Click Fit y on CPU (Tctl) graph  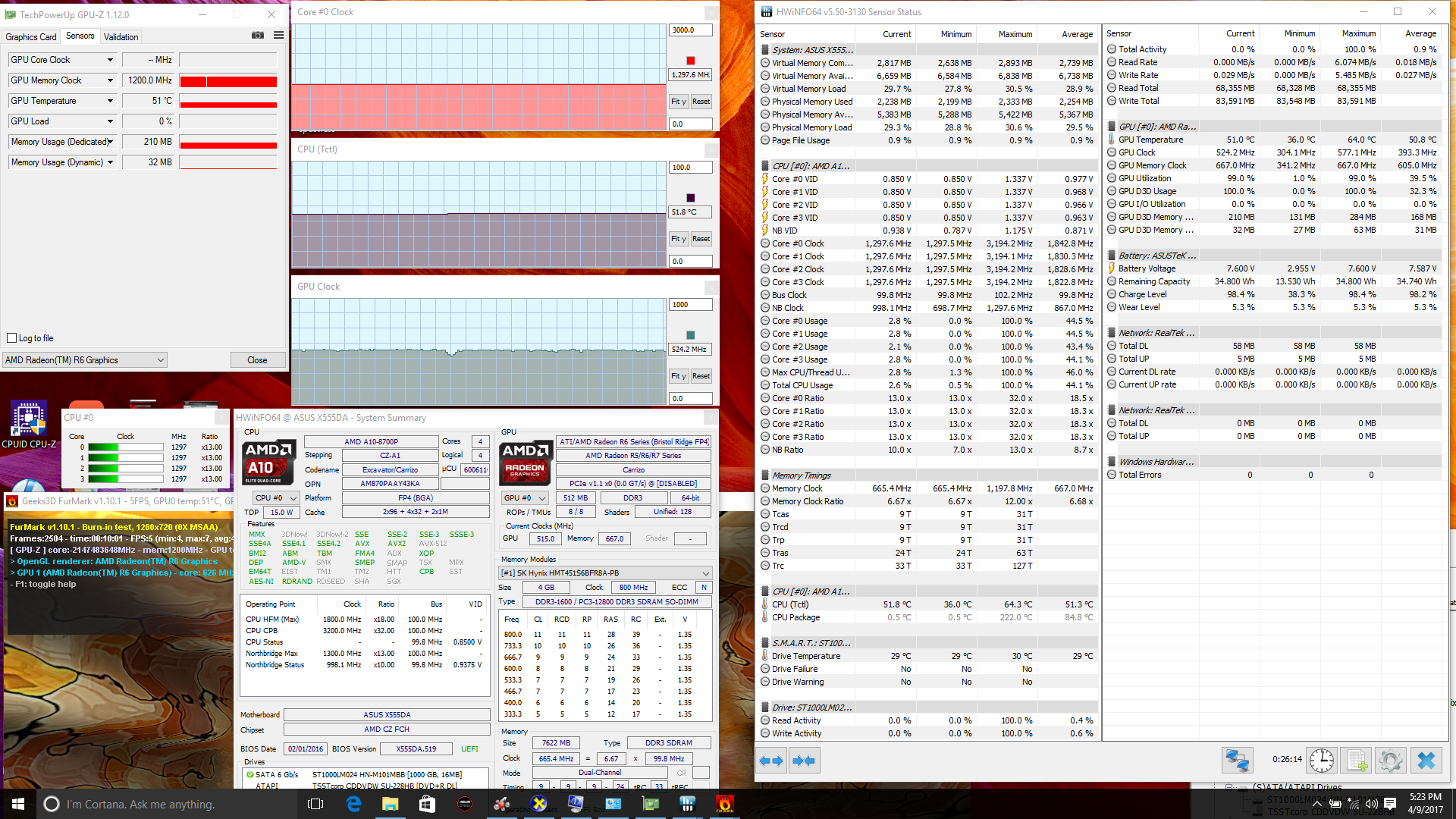point(678,239)
